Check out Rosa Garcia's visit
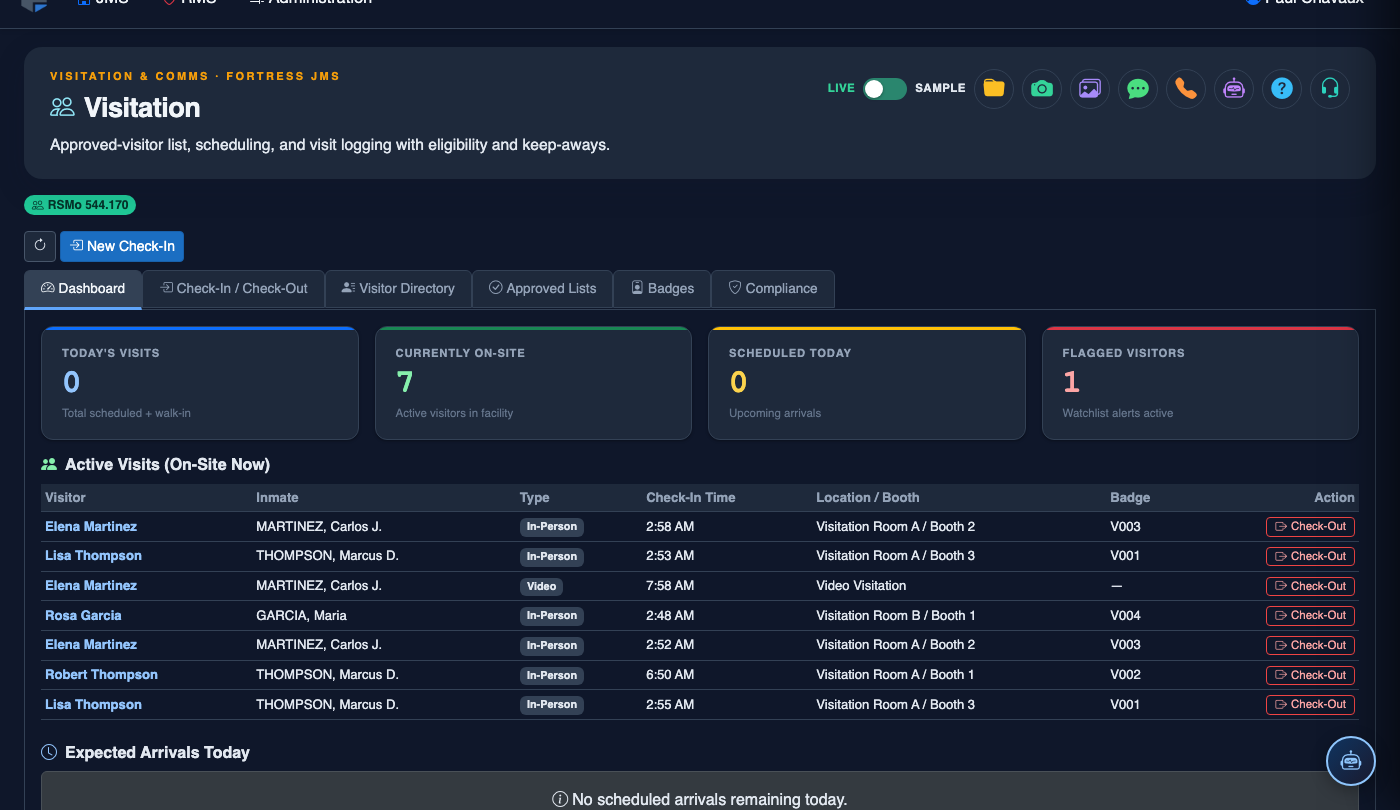Screen dimensions: 1400x810 pos(1310,615)
